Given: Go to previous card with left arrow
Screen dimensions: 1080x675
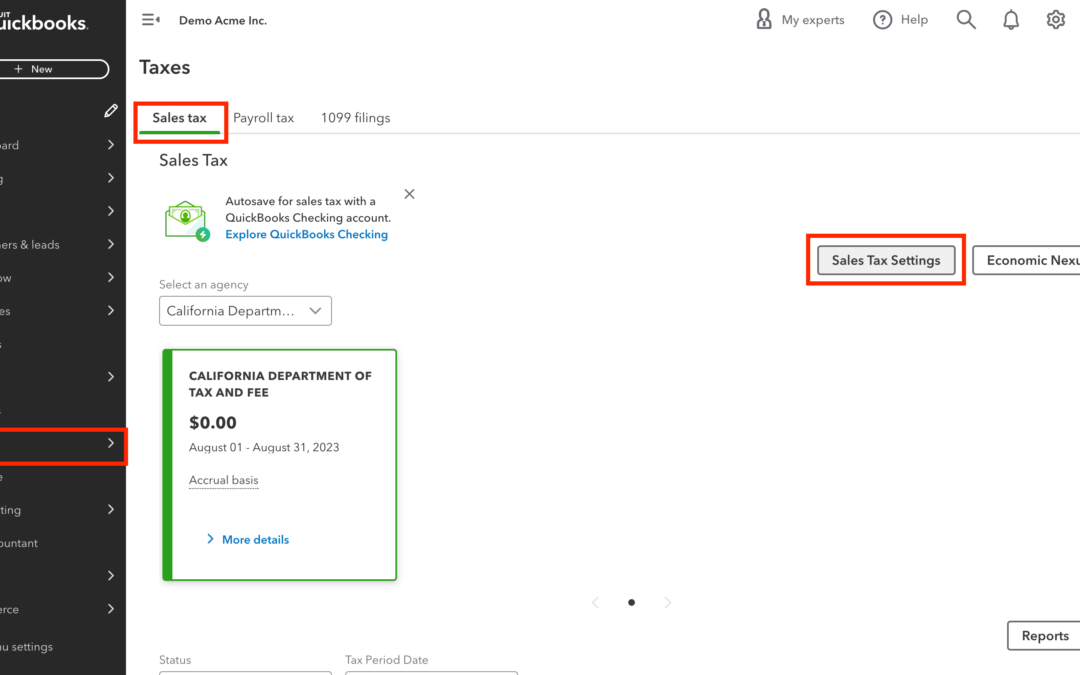Looking at the screenshot, I should (x=595, y=603).
